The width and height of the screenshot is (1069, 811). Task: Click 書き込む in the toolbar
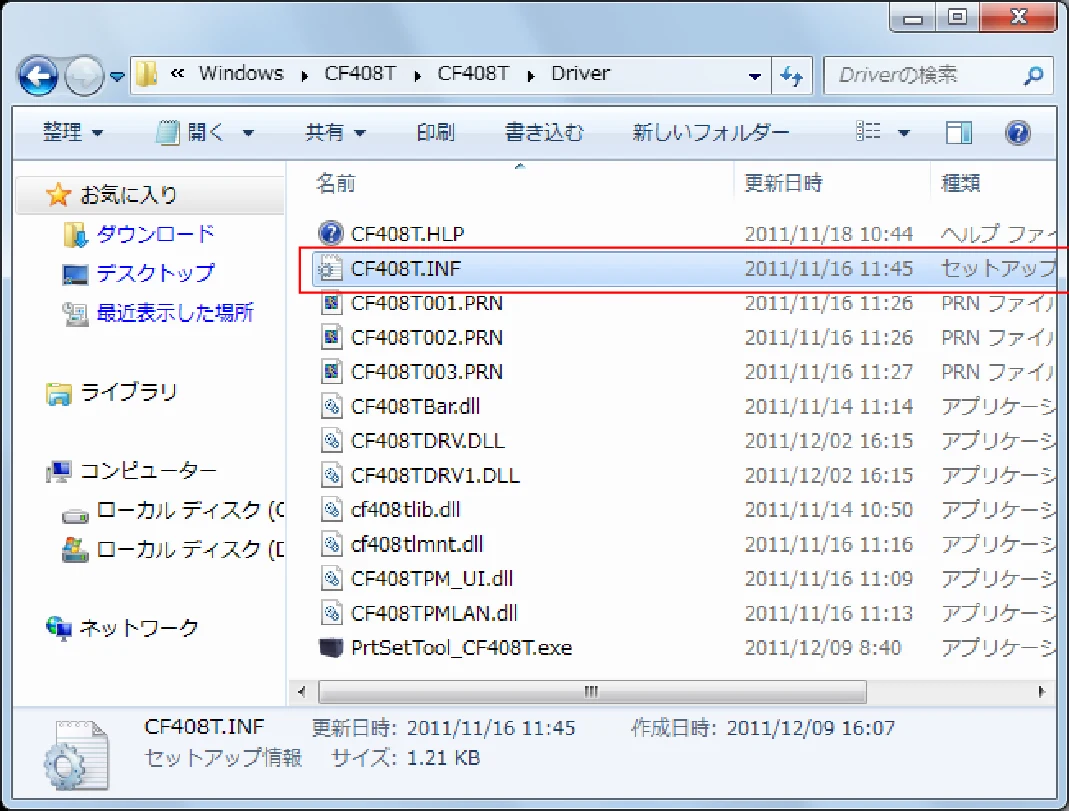point(543,132)
